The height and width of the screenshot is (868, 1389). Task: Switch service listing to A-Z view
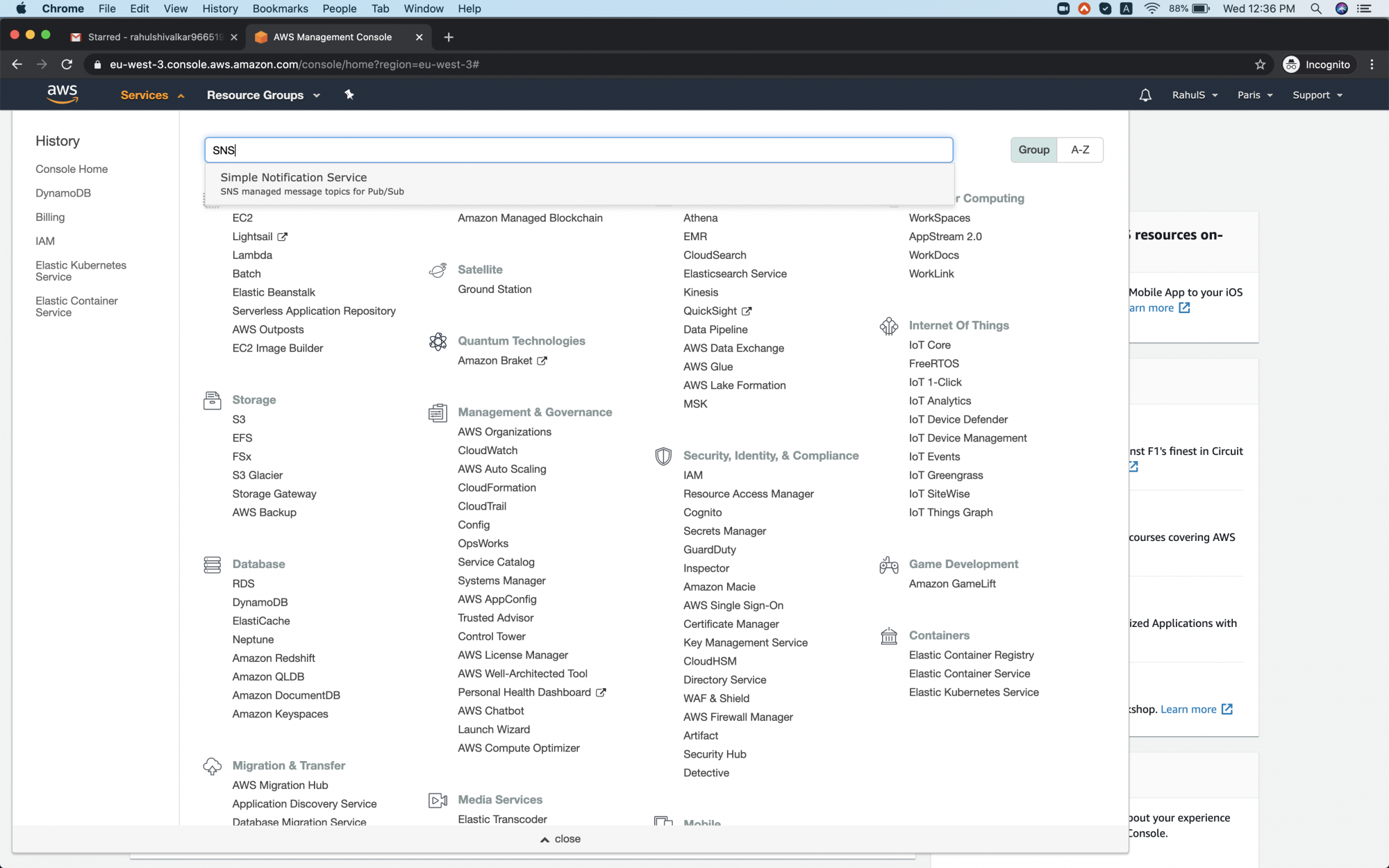(1080, 149)
